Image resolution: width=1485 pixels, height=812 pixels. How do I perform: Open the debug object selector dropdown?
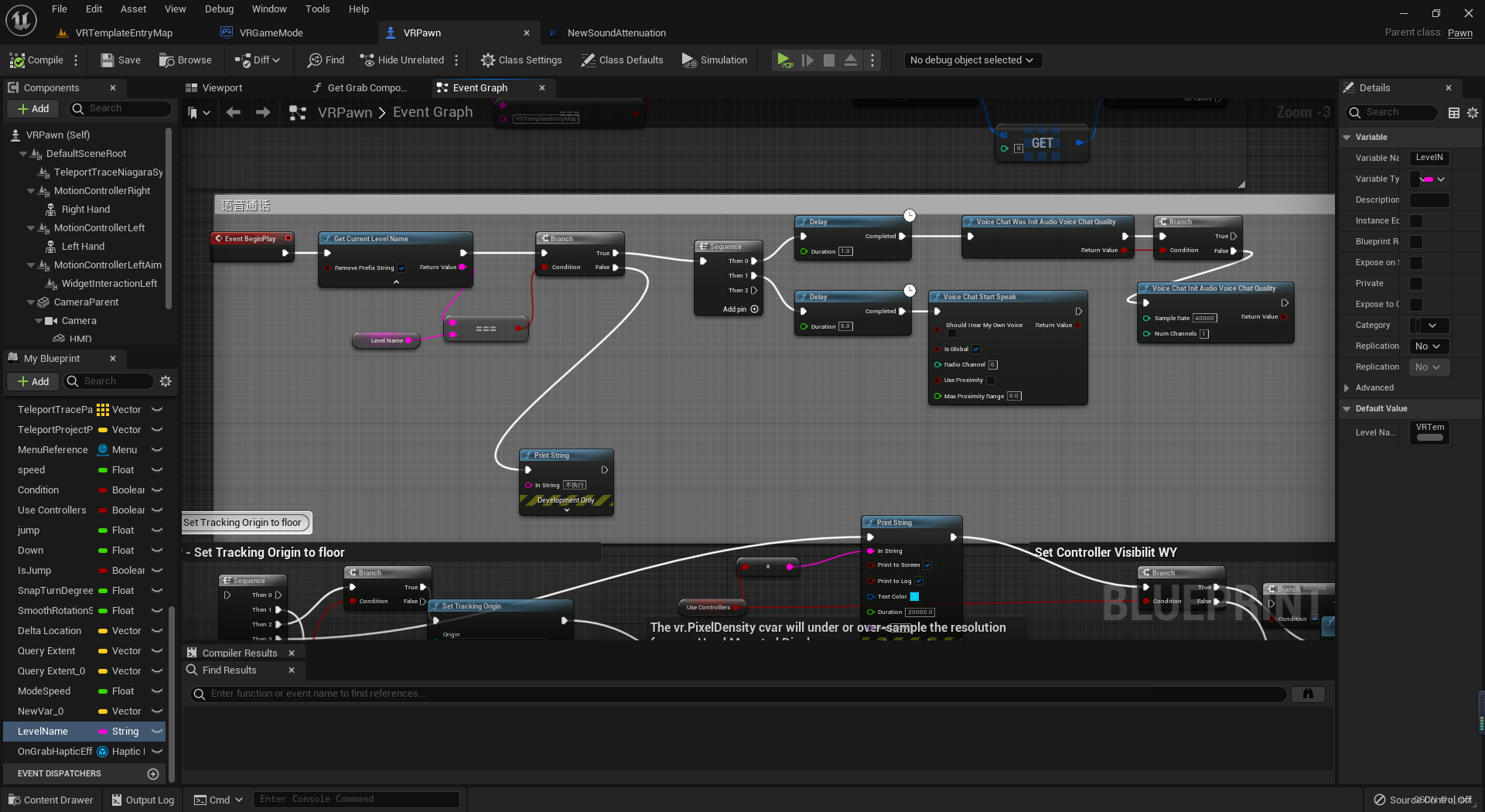point(973,60)
